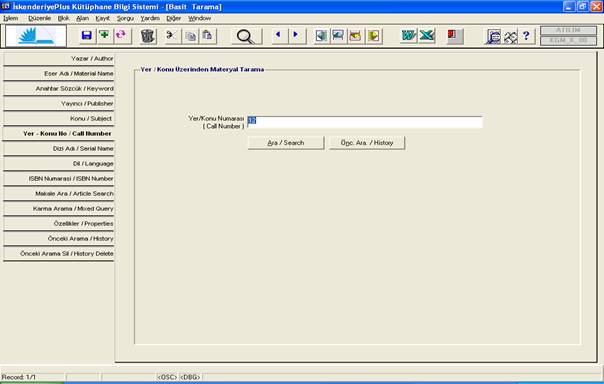Click the Önc. Ara. / History button
The height and width of the screenshot is (384, 604).
coord(367,143)
